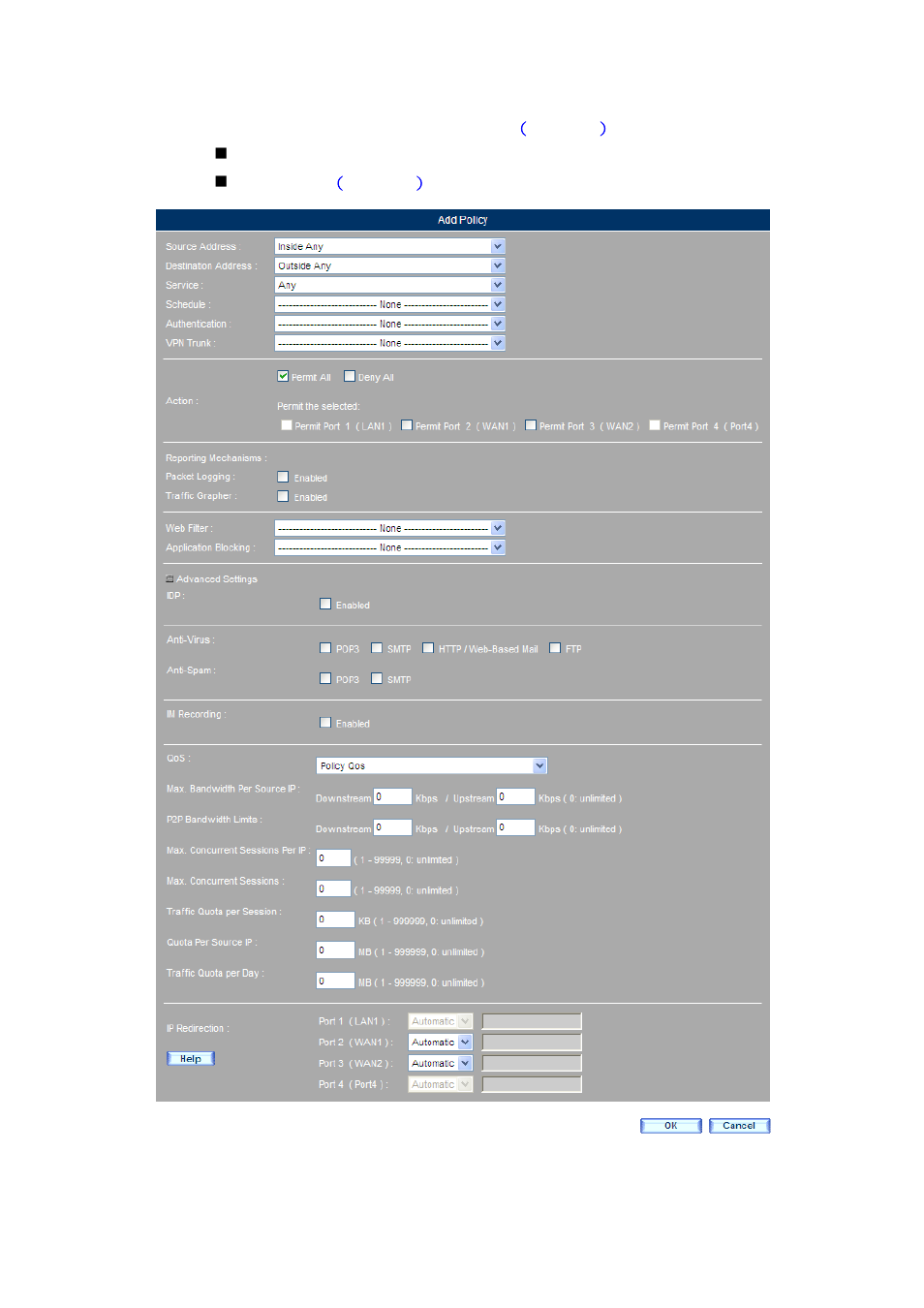The width and height of the screenshot is (924, 1308).
Task: Click Reporting Mechanisms label
Action: point(215,458)
